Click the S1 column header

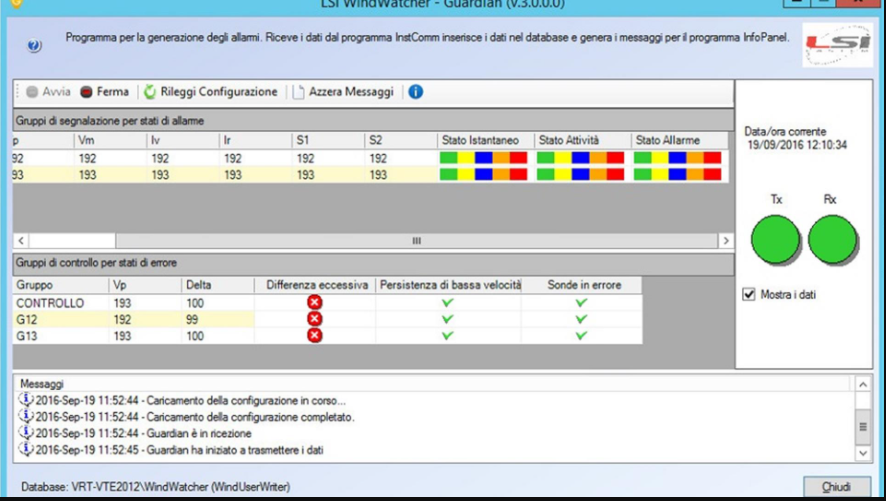tap(328, 140)
